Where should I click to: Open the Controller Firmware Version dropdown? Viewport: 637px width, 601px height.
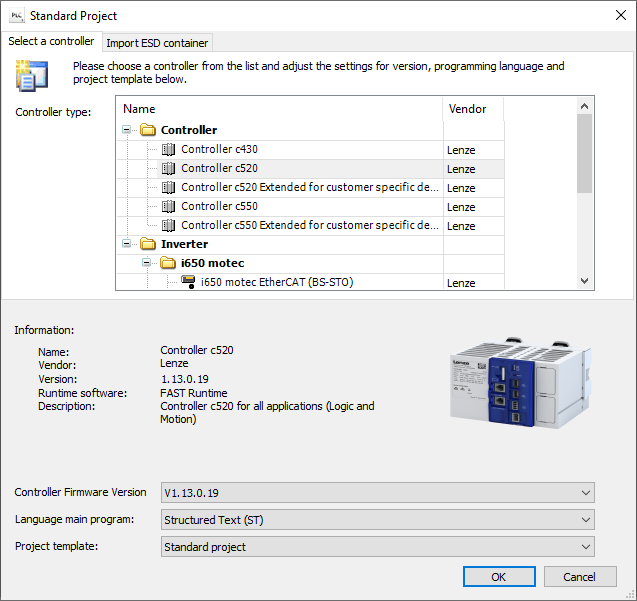pyautogui.click(x=377, y=493)
